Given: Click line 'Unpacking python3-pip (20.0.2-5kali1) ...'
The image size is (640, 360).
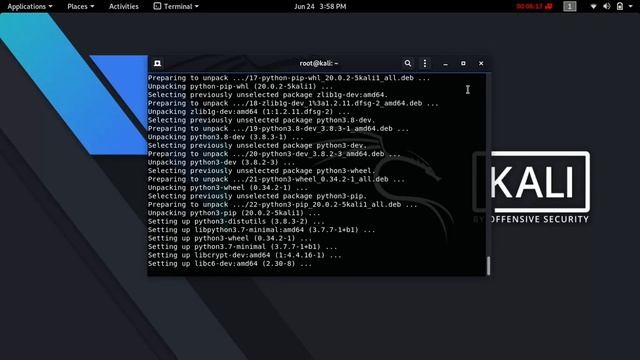Looking at the screenshot, I should (234, 213).
